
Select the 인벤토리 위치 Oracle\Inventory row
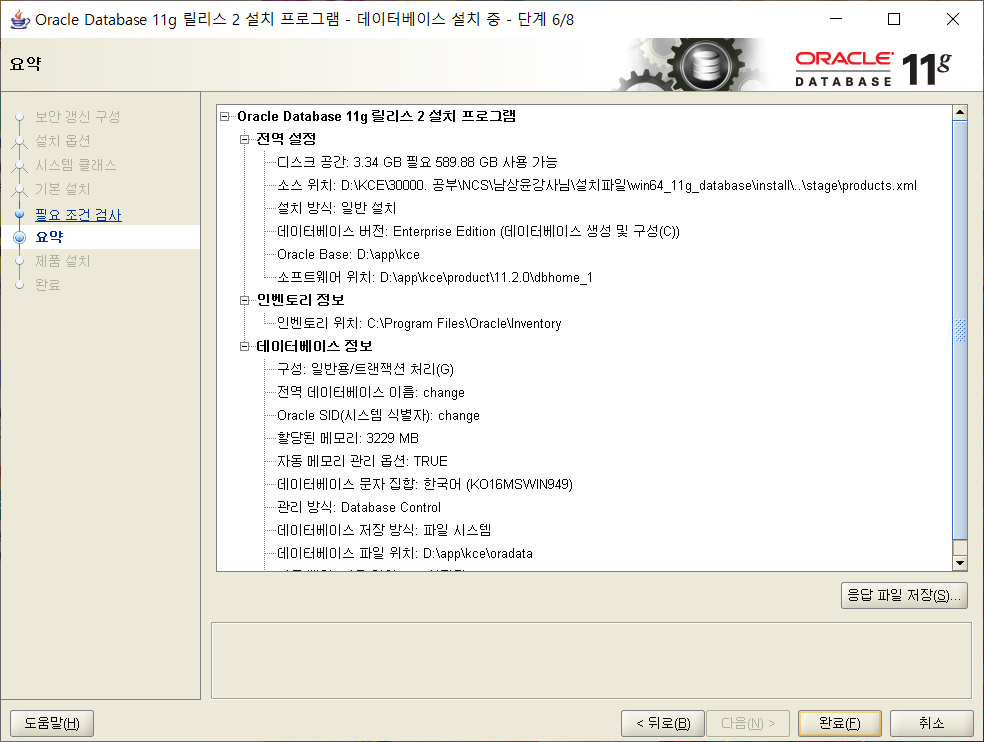point(419,323)
